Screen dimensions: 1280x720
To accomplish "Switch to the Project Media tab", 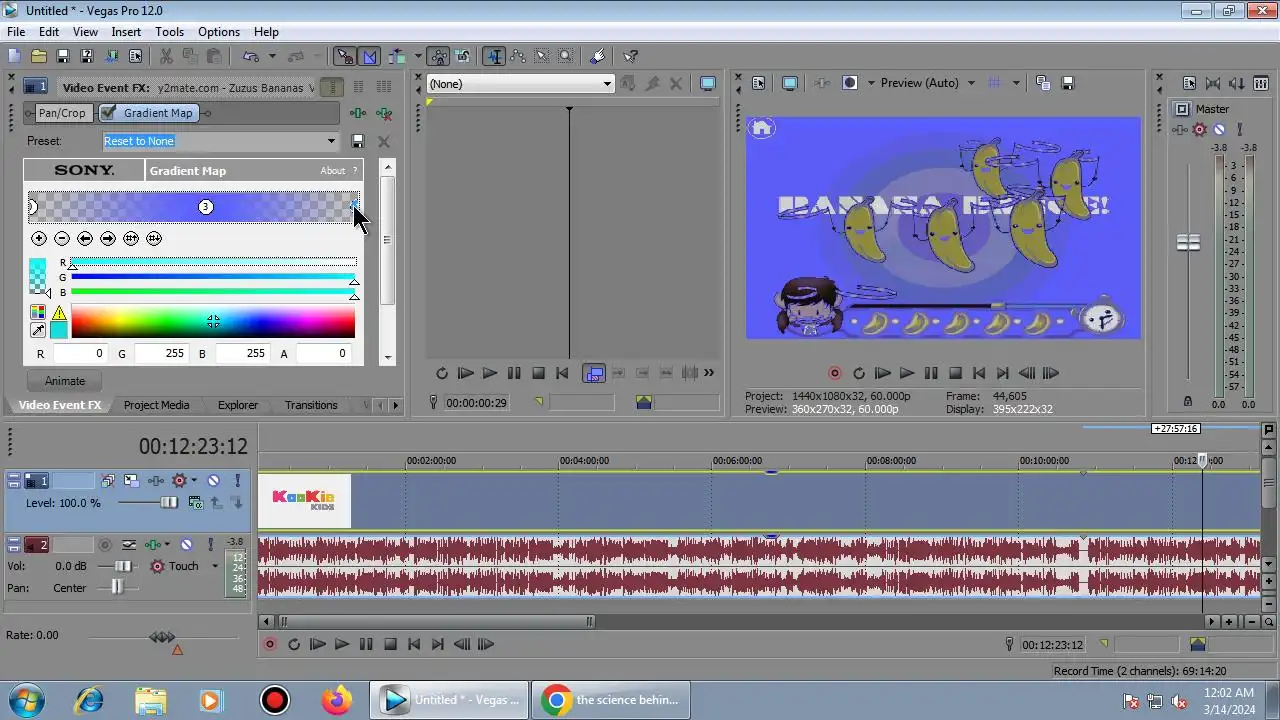I will click(156, 406).
